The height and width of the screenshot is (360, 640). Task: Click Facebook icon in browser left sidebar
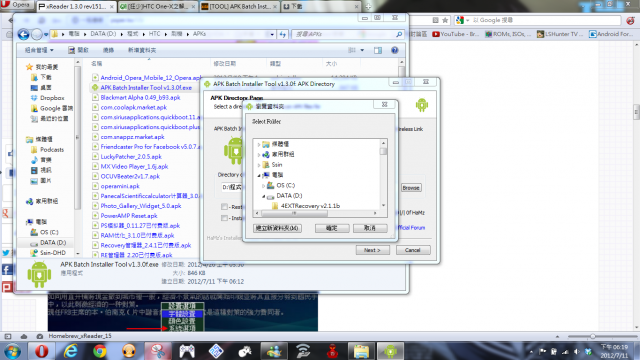point(7,270)
